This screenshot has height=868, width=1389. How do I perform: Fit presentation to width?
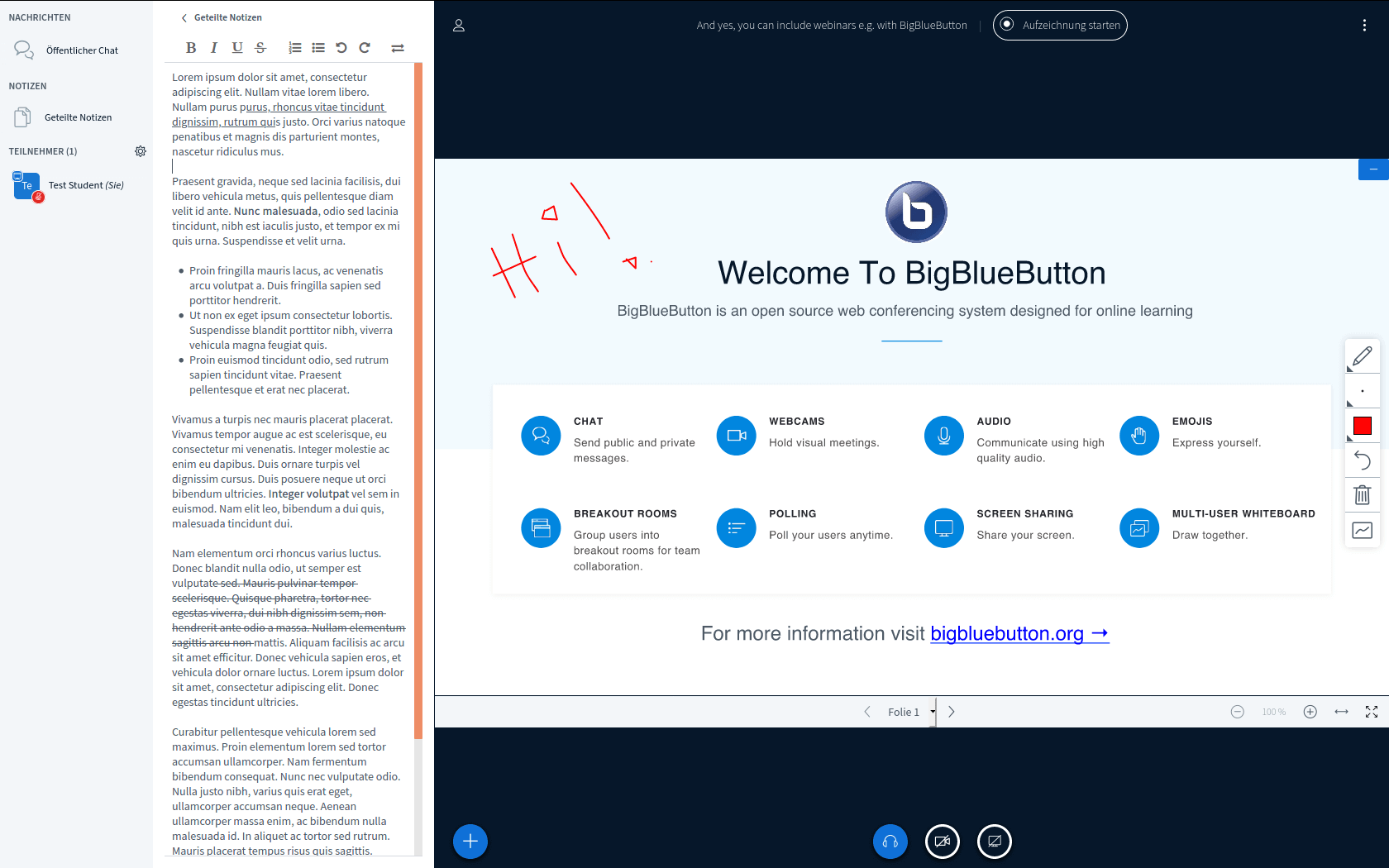tap(1342, 712)
